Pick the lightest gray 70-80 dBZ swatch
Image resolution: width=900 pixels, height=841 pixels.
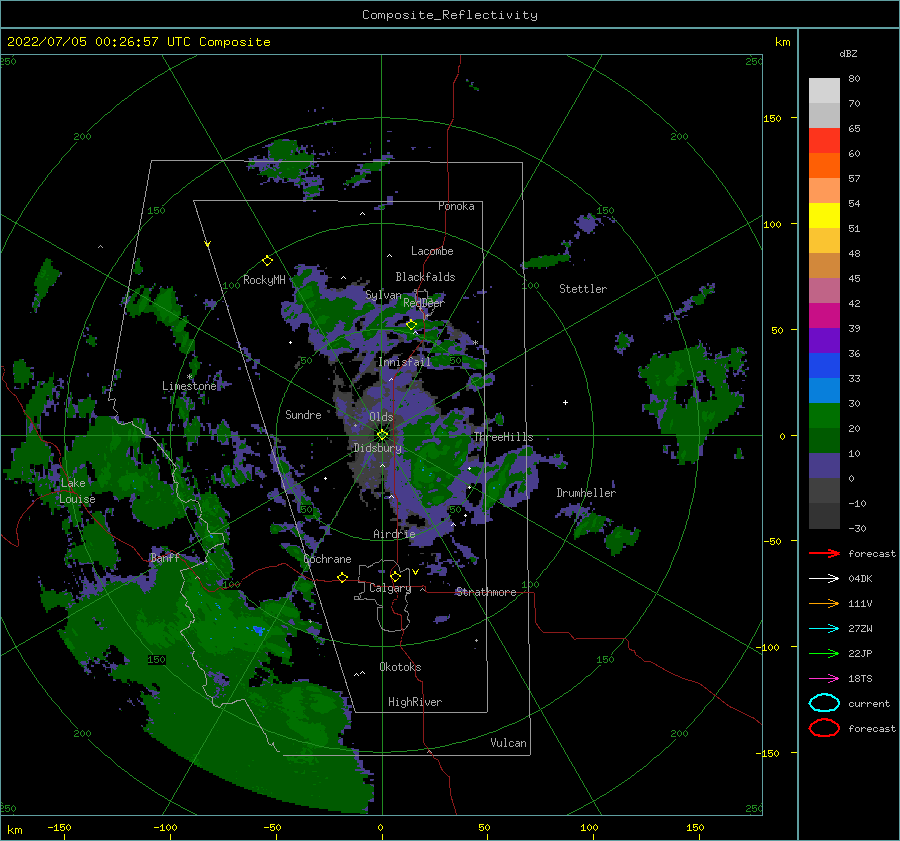[x=824, y=90]
